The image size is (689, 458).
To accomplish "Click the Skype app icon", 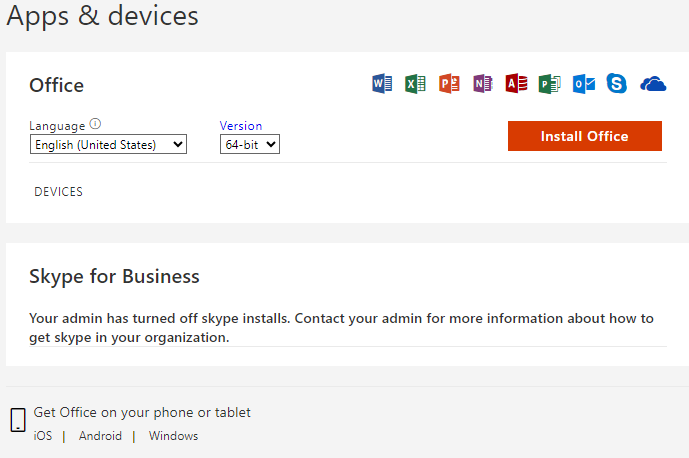I will tap(617, 84).
